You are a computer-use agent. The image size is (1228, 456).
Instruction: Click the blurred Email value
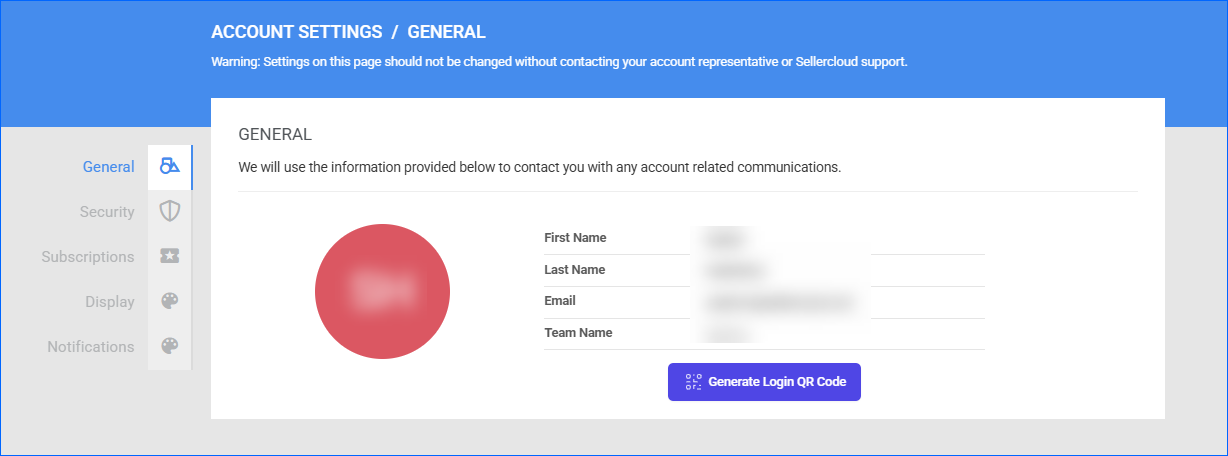pyautogui.click(x=780, y=301)
